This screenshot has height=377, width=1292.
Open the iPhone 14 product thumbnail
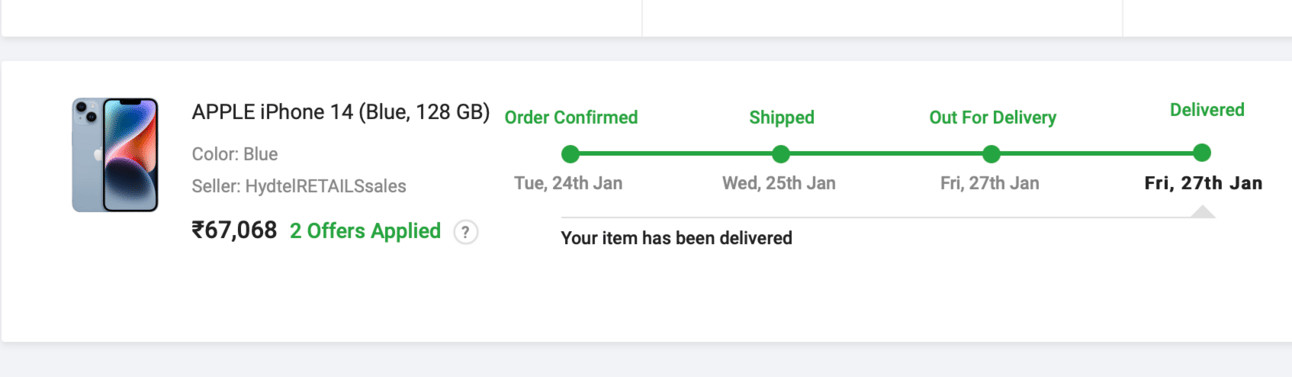coord(115,155)
